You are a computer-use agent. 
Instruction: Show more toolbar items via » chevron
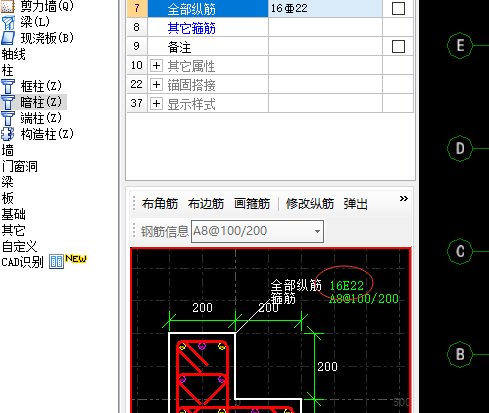pyautogui.click(x=404, y=199)
